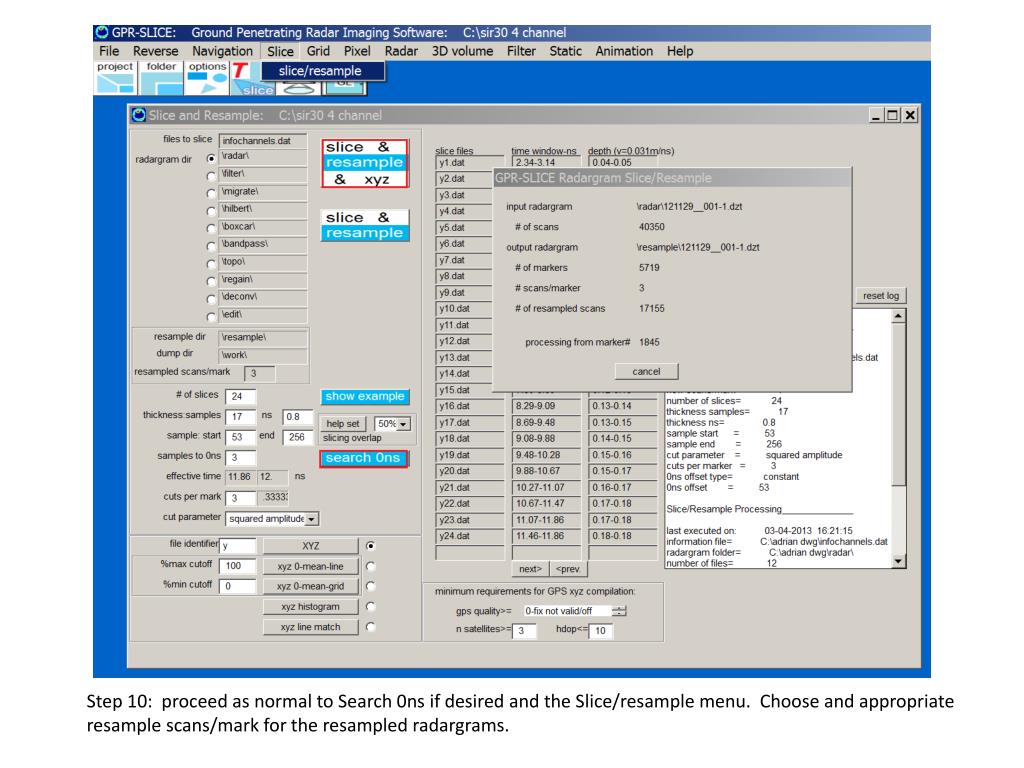
Task: Select the \deconv\ radargram directory radio button
Action: coord(210,299)
